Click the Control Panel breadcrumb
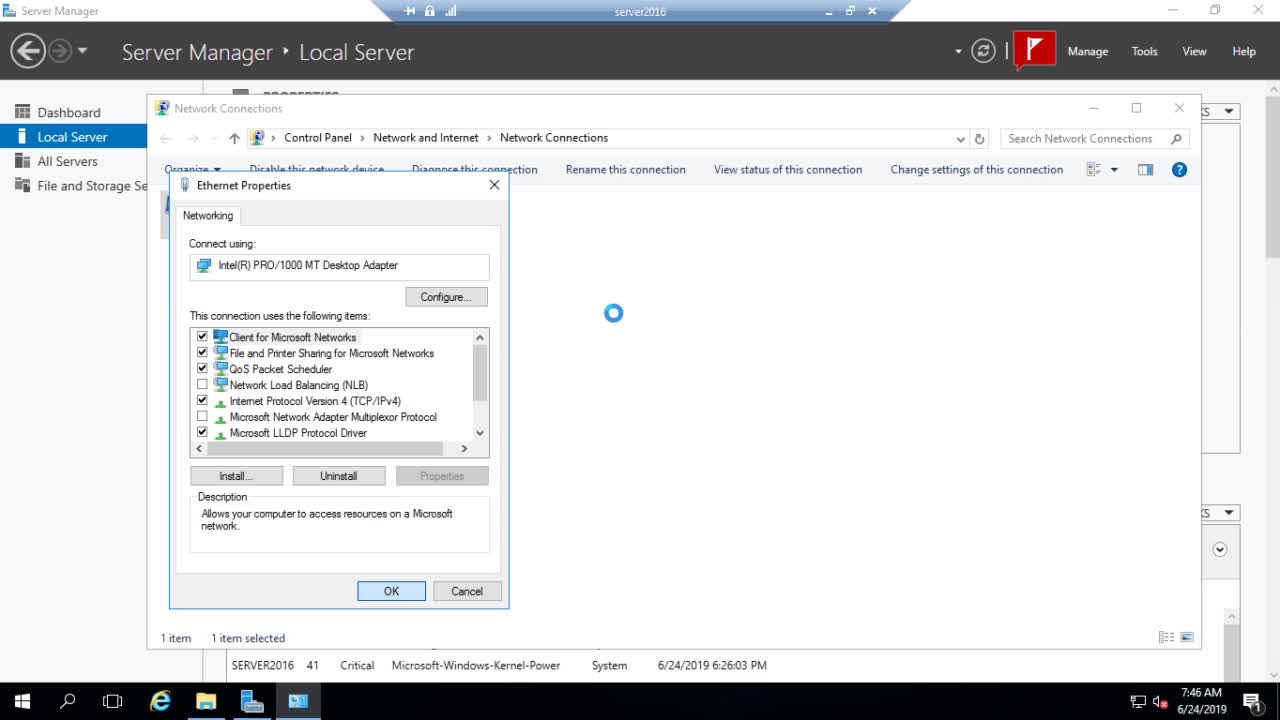The width and height of the screenshot is (1280, 720). [318, 138]
